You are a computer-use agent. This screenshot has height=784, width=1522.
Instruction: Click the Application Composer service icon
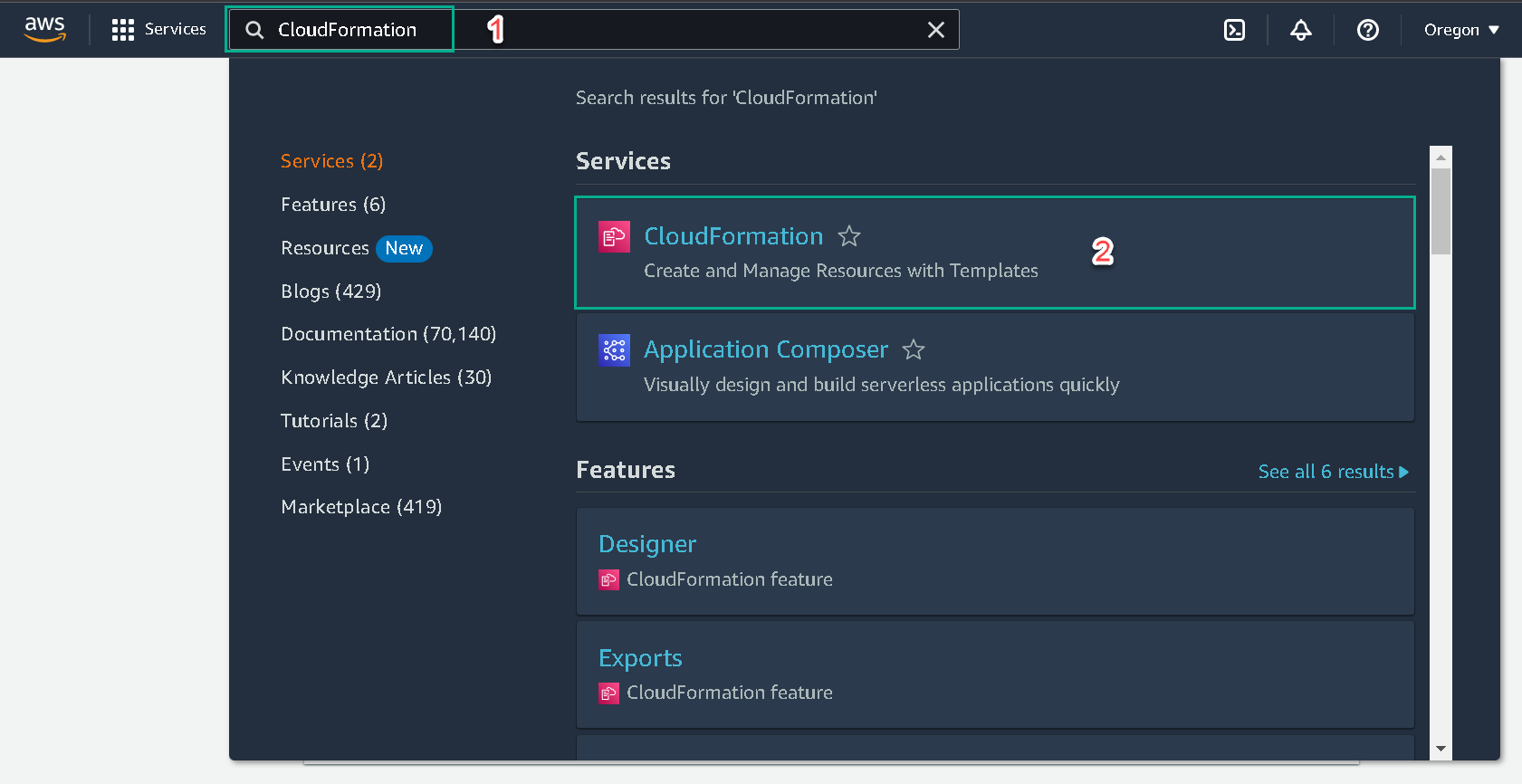pos(615,349)
